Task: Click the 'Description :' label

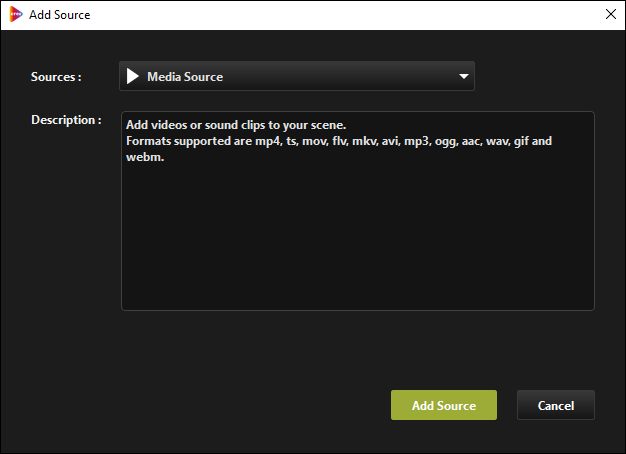Action: [66, 120]
